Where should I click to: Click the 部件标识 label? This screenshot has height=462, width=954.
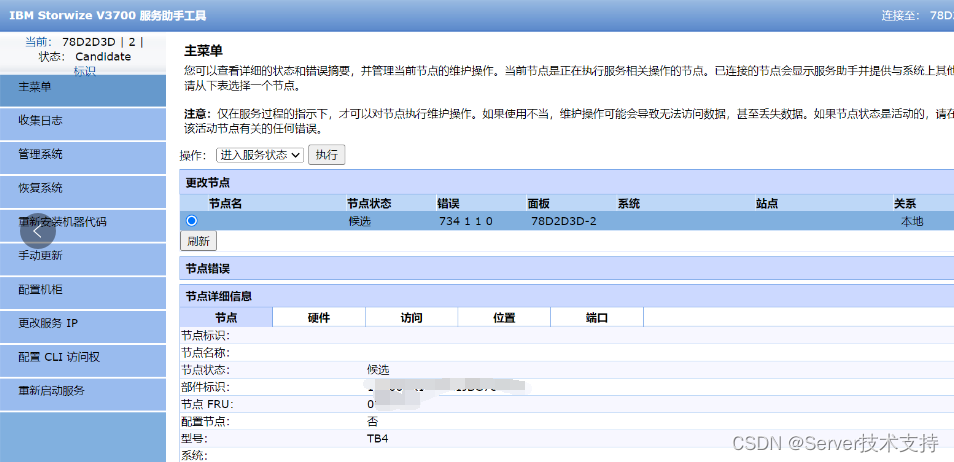tap(206, 387)
